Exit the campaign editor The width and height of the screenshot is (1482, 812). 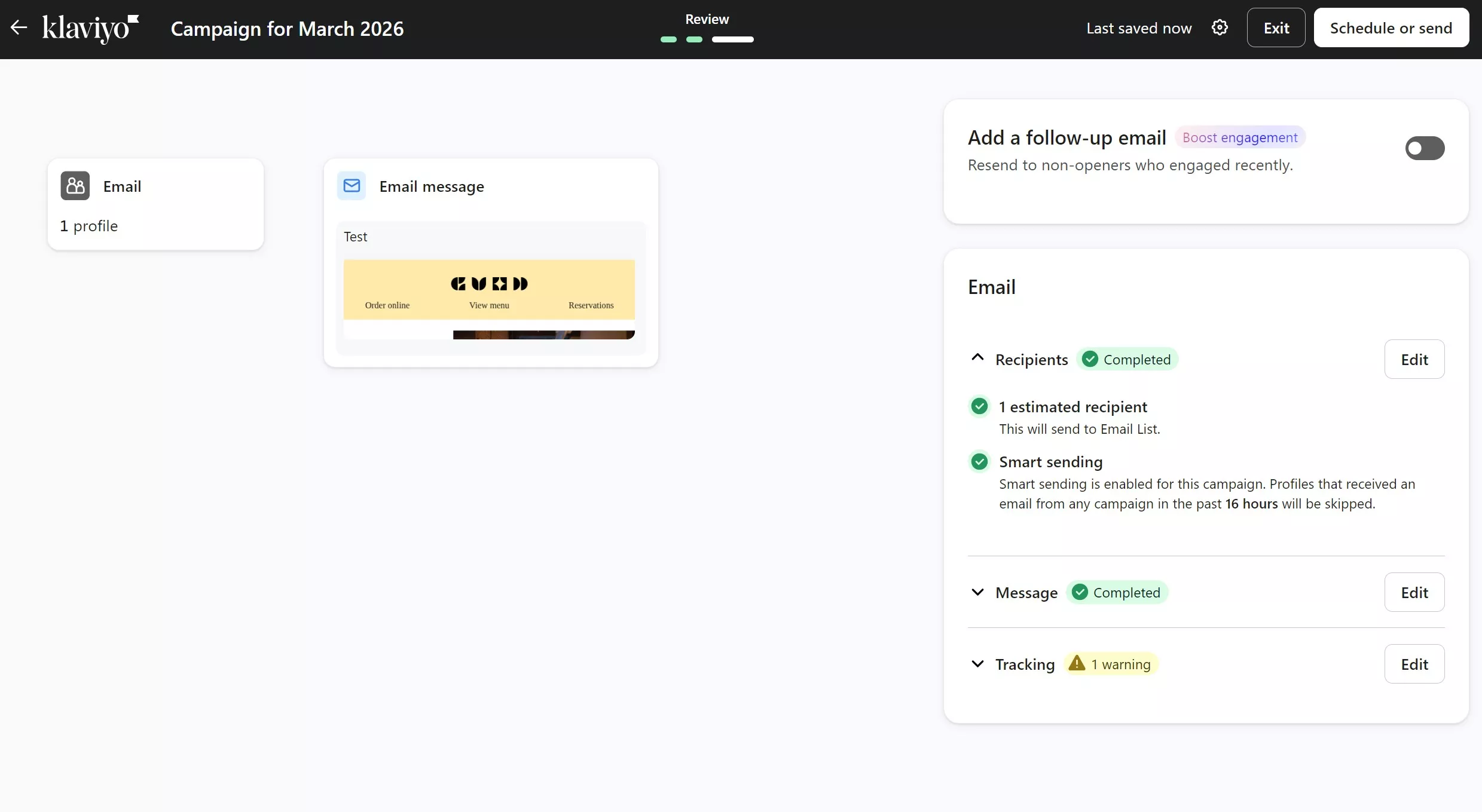(x=1276, y=27)
